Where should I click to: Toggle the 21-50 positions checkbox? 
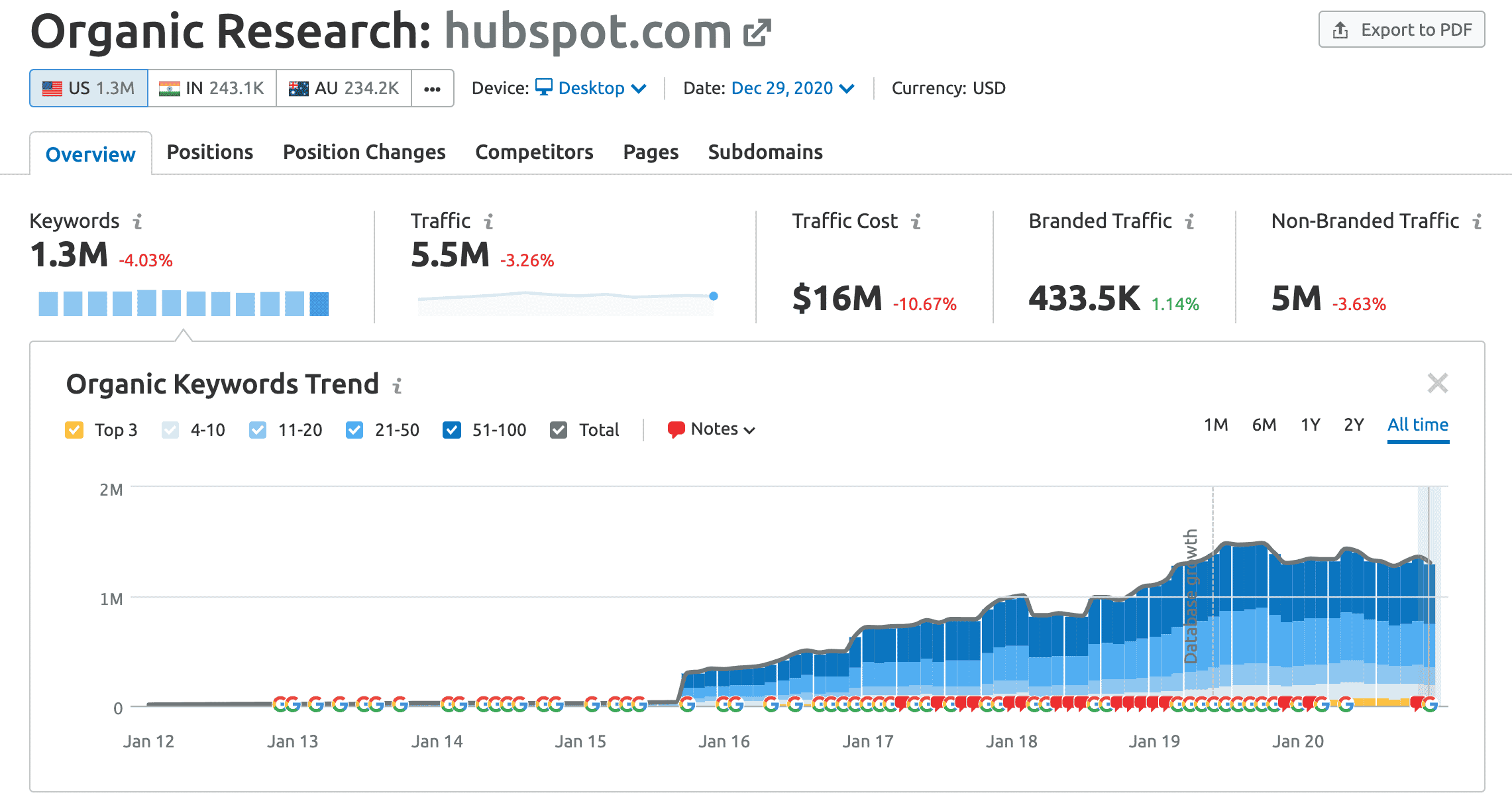click(x=354, y=430)
